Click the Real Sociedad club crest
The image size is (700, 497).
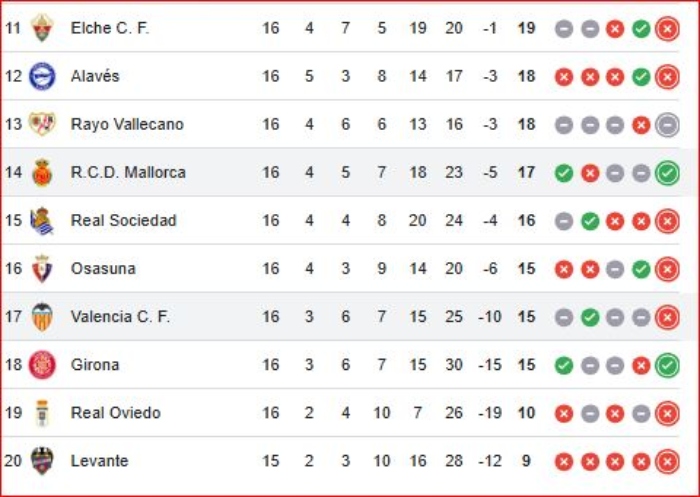pos(42,220)
